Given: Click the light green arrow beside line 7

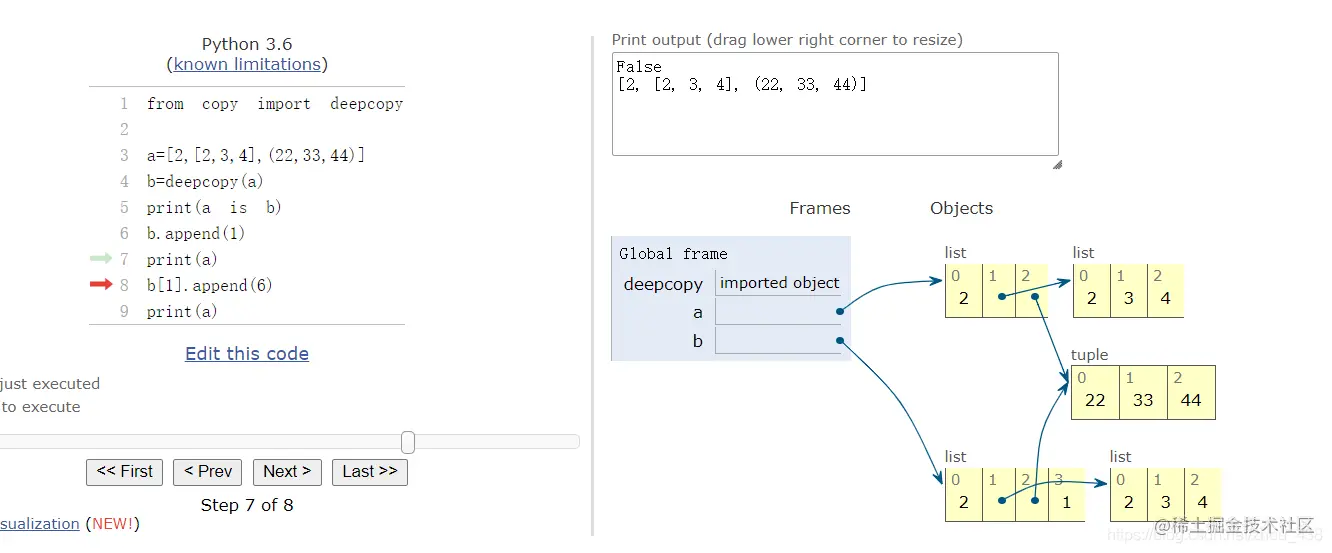Looking at the screenshot, I should [x=101, y=259].
